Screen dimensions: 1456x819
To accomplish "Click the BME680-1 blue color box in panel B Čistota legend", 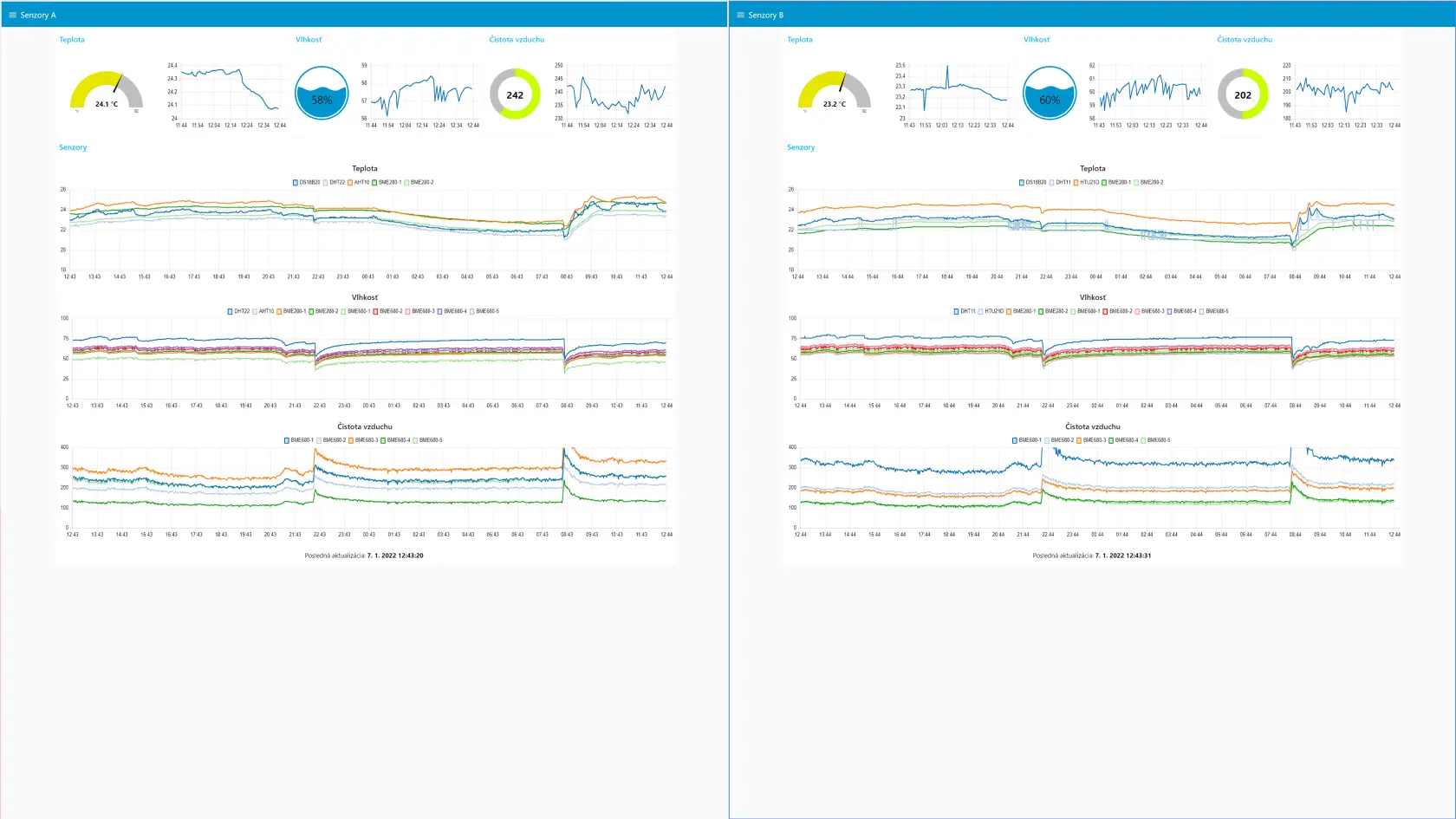I will click(1015, 440).
